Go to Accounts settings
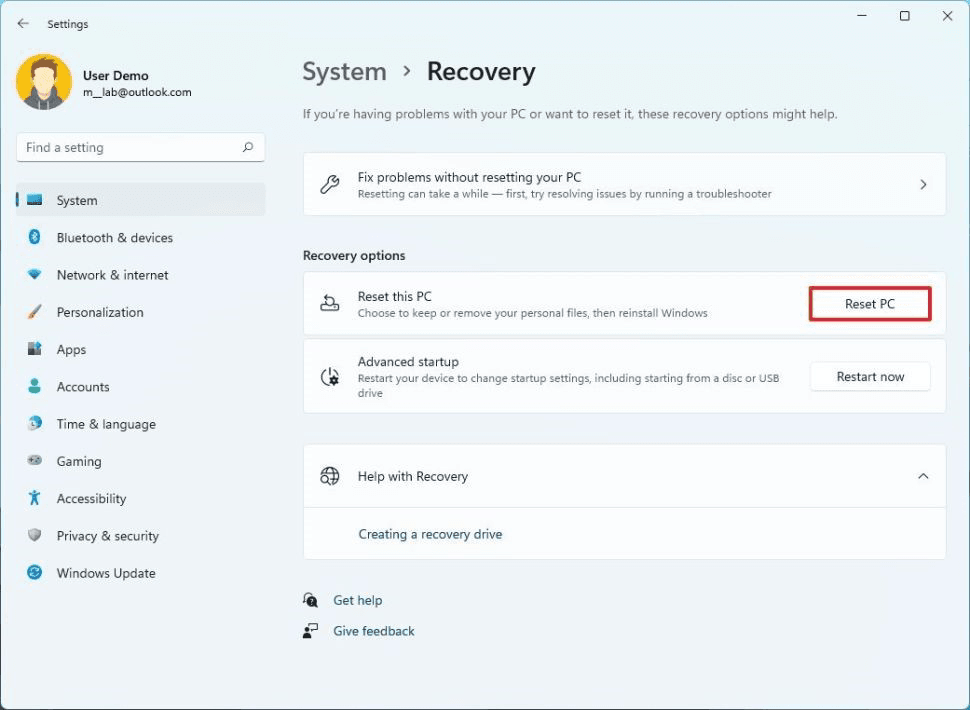The image size is (970, 710). click(83, 387)
